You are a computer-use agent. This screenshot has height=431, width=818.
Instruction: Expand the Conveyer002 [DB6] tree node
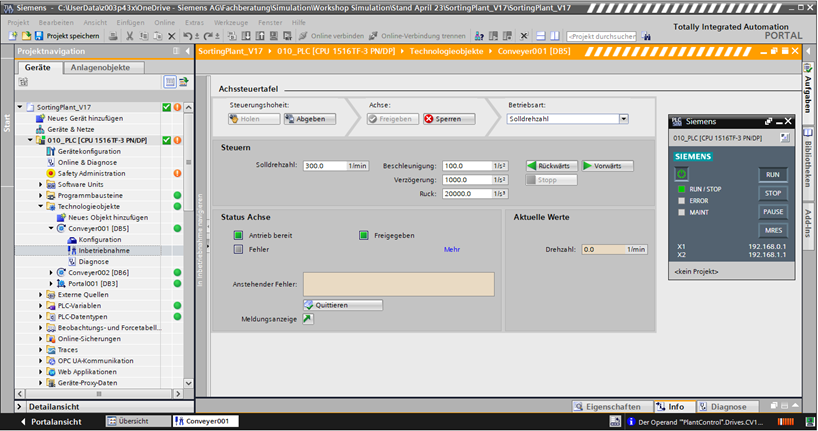click(52, 272)
